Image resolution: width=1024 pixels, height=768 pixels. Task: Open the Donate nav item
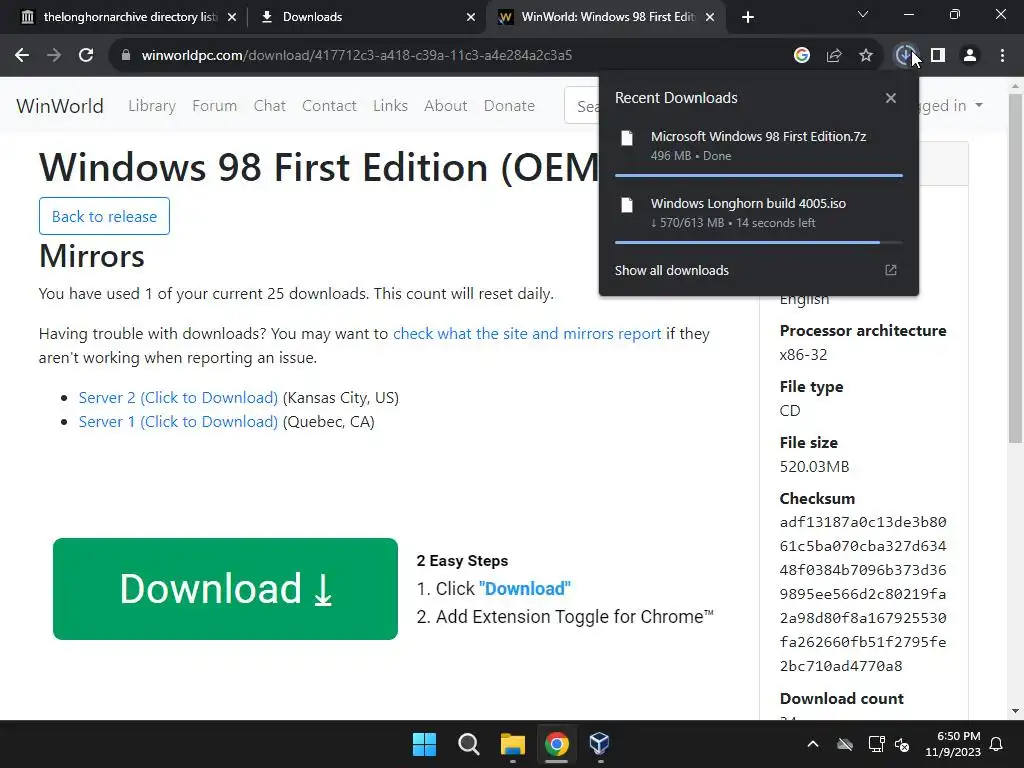(509, 106)
